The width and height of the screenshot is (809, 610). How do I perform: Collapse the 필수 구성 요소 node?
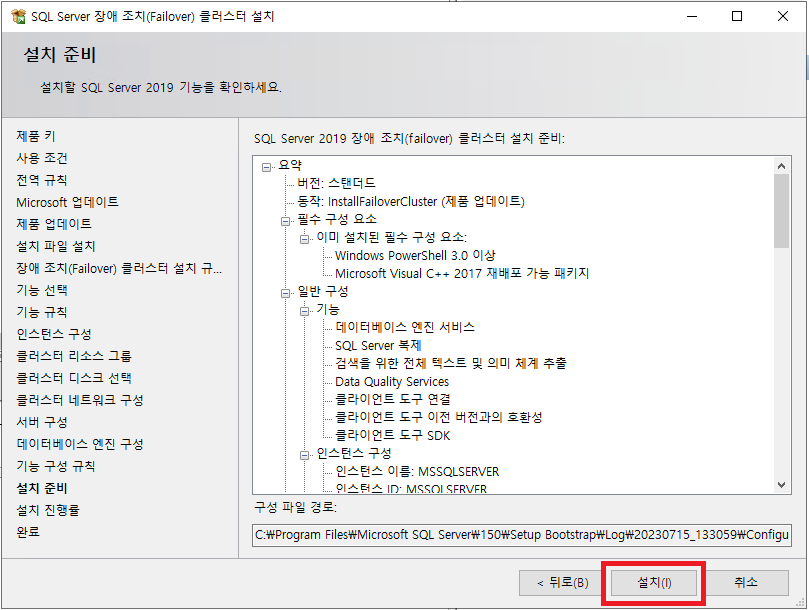click(x=285, y=221)
